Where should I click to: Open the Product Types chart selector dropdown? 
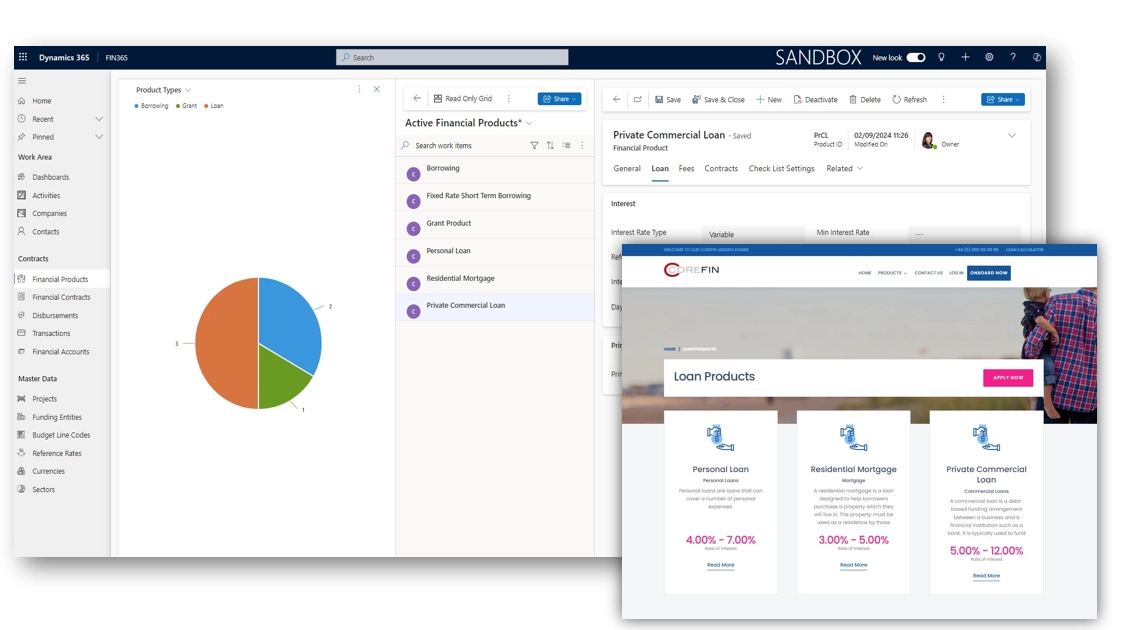coord(188,90)
